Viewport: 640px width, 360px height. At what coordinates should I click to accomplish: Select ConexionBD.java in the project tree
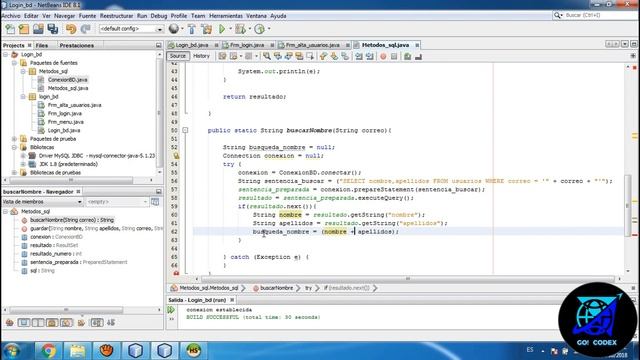67,80
